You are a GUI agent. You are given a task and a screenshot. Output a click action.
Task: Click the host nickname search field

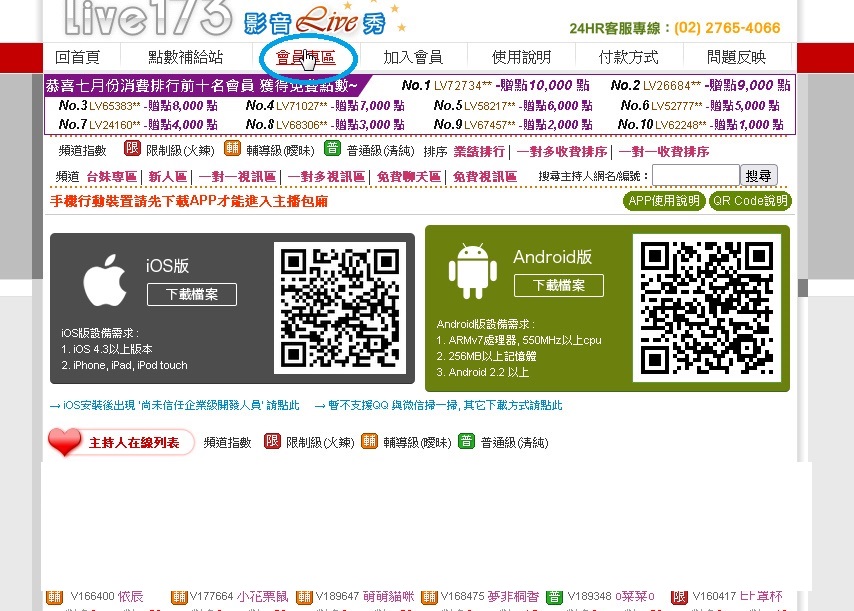click(696, 175)
